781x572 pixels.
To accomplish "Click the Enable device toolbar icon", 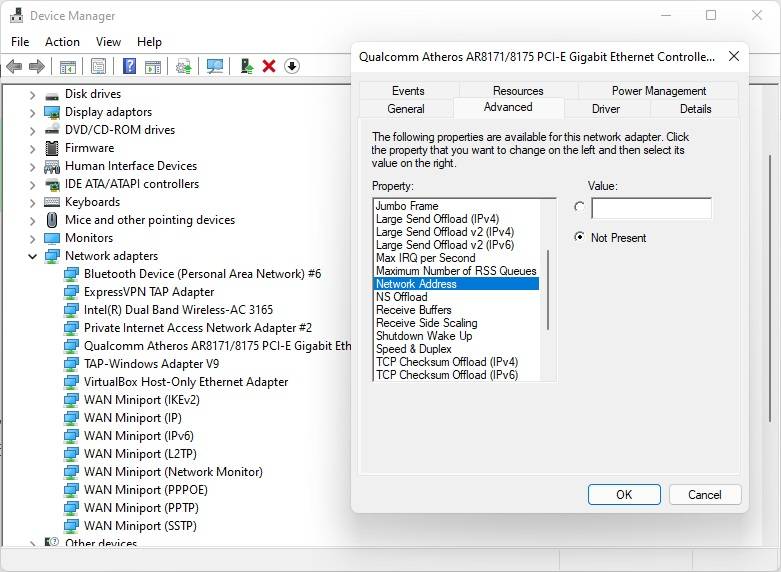I will pyautogui.click(x=246, y=66).
